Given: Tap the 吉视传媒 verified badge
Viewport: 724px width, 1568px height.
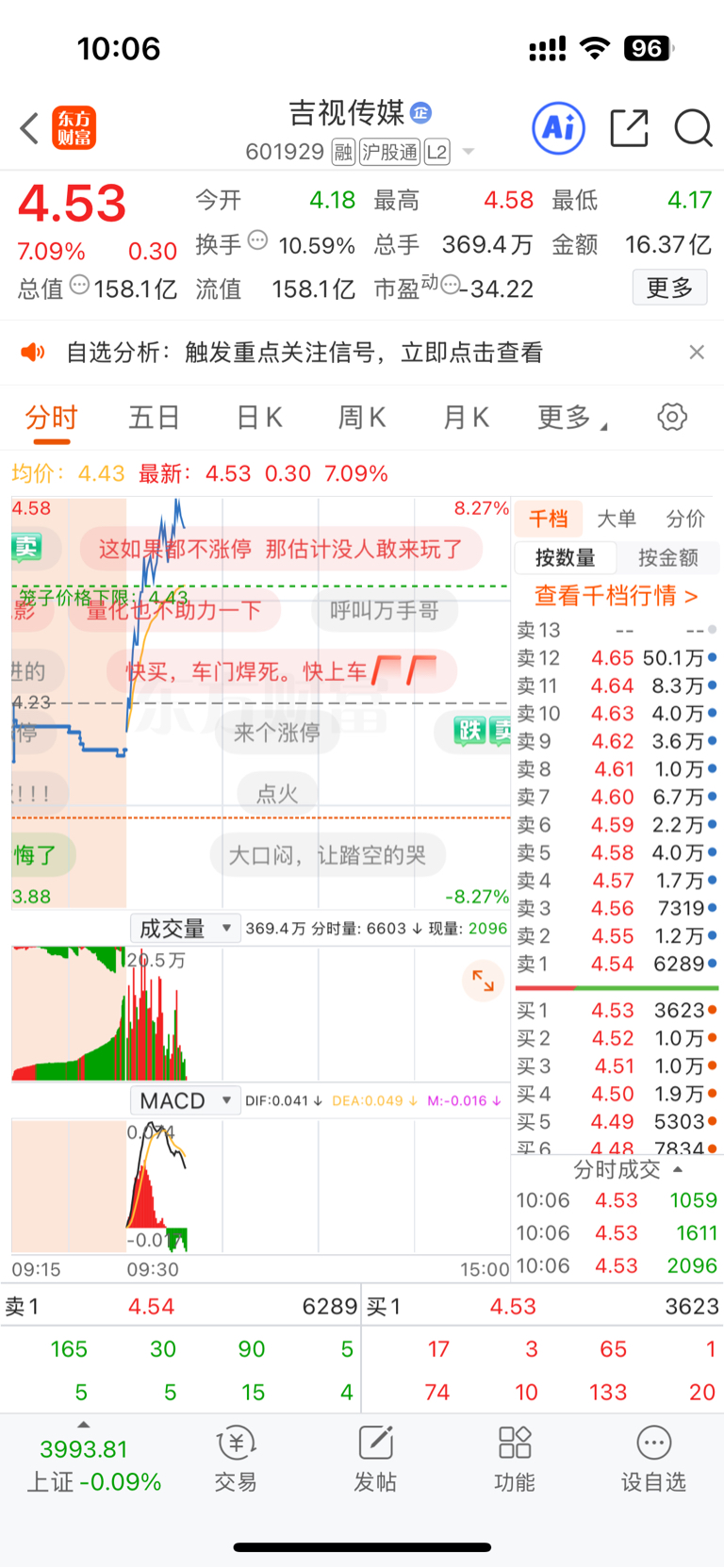Looking at the screenshot, I should (x=421, y=112).
